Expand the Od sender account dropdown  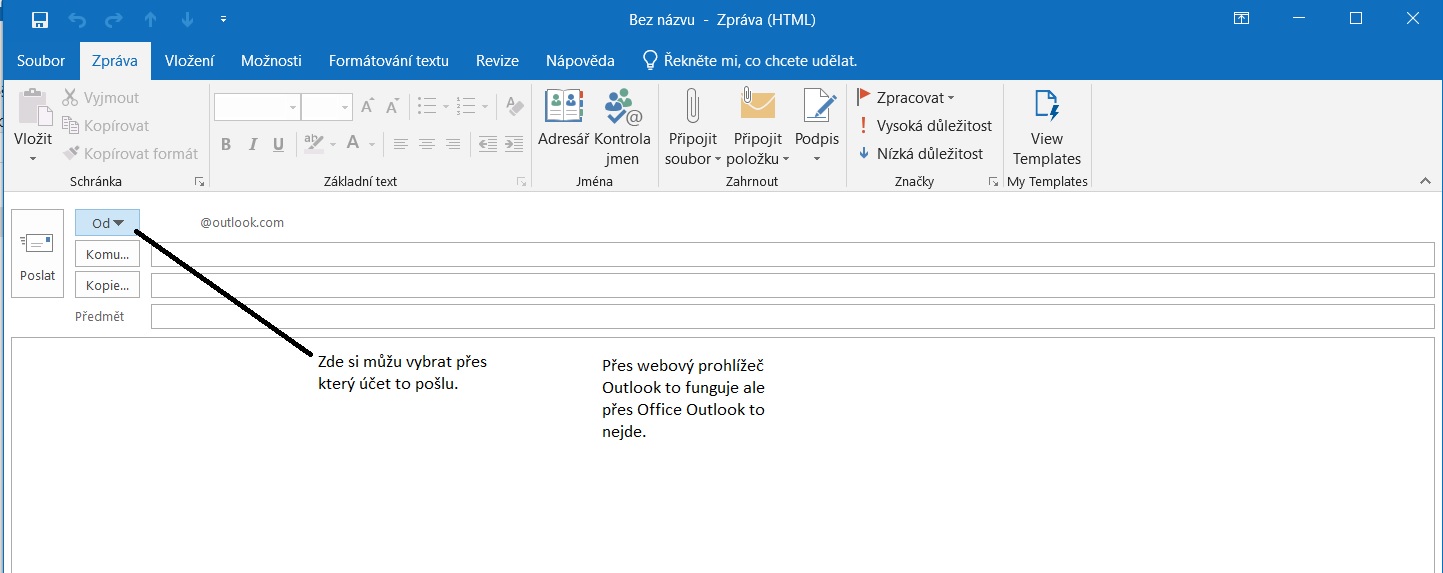pos(107,223)
